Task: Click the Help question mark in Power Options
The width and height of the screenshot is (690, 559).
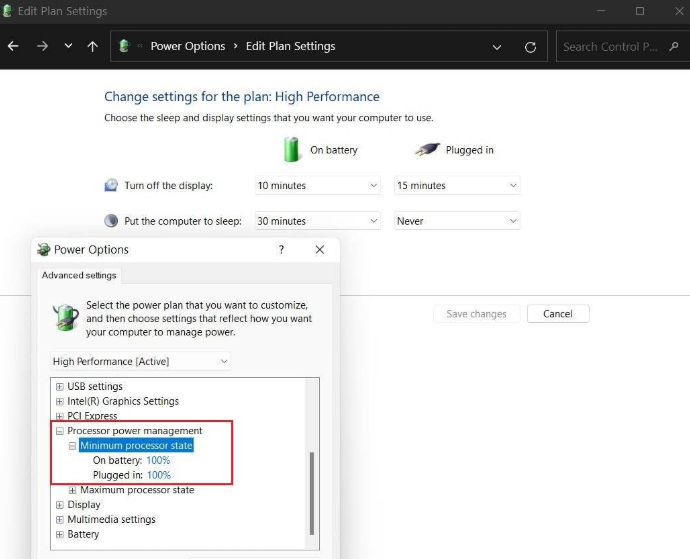Action: (x=280, y=250)
